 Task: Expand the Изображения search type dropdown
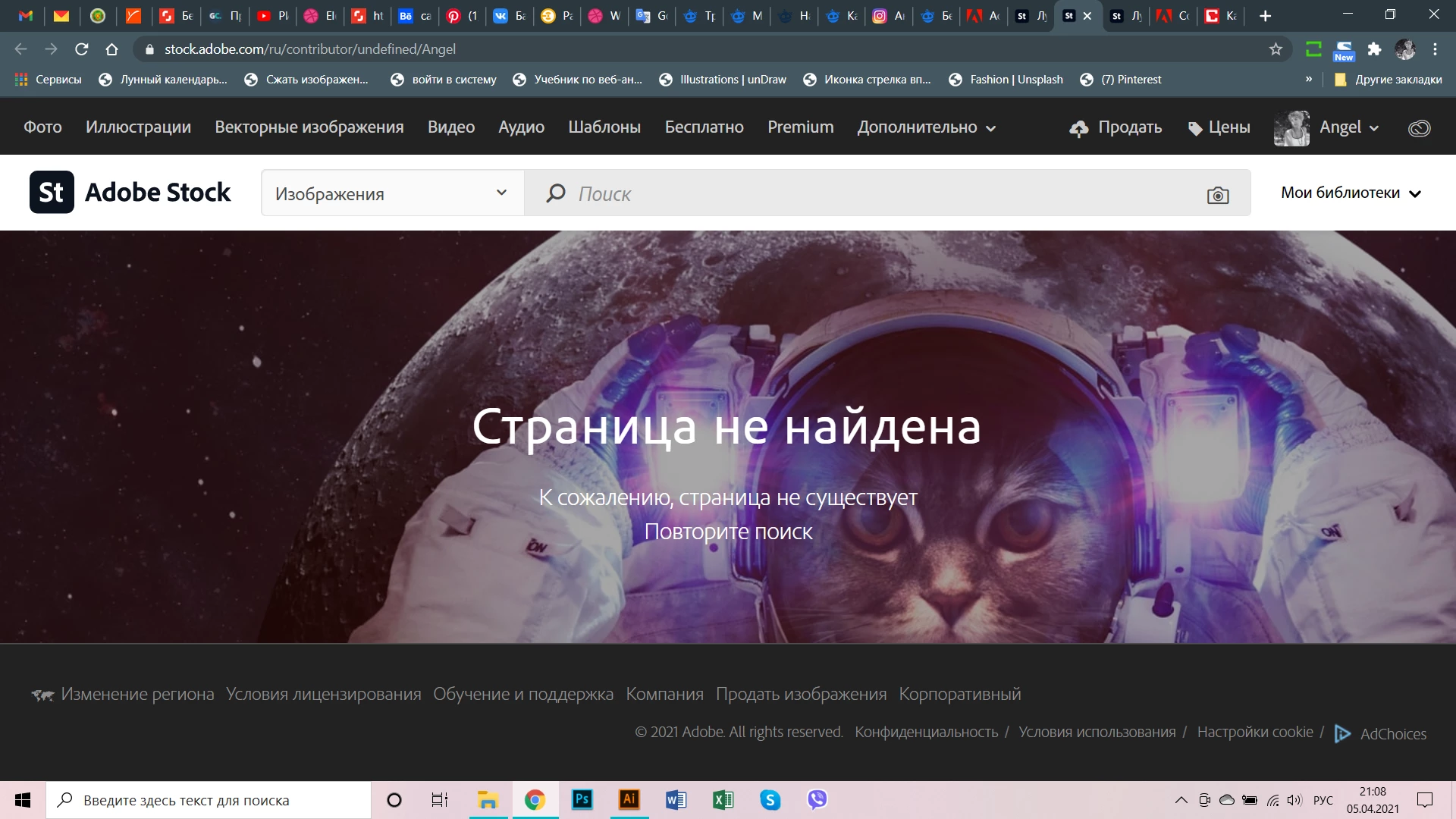pos(392,193)
